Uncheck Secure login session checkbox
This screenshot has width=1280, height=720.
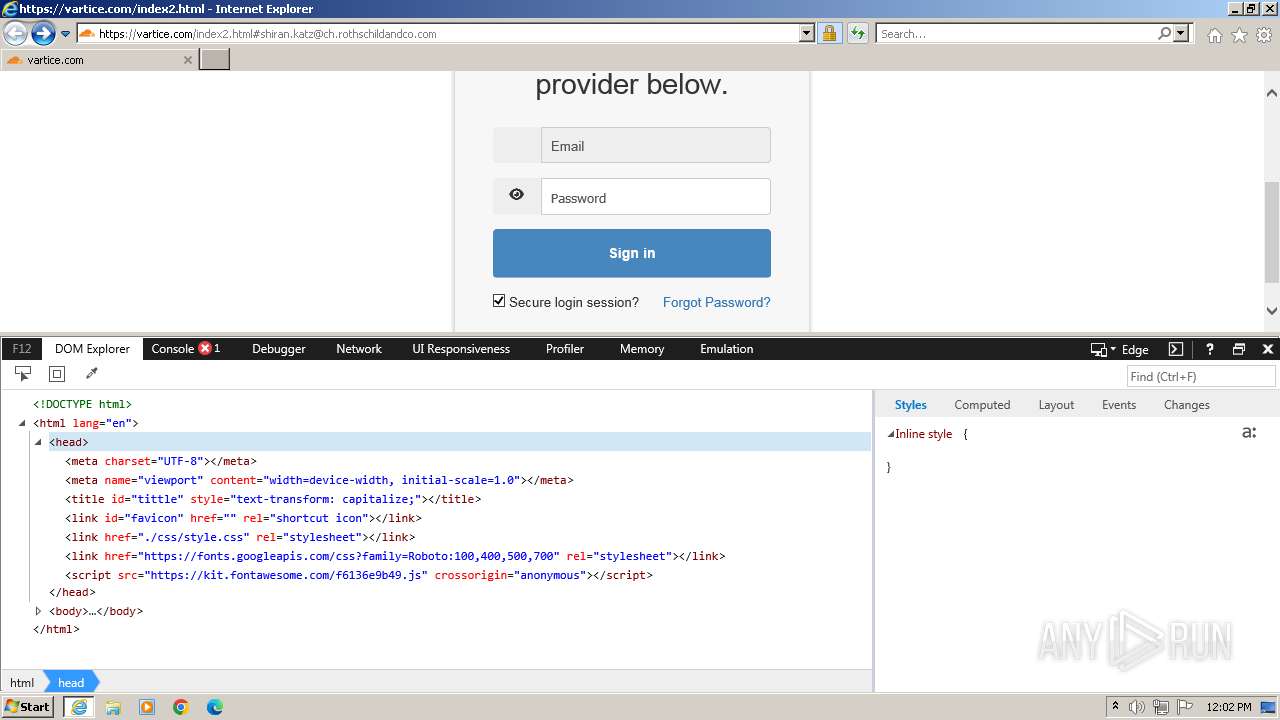coord(499,301)
